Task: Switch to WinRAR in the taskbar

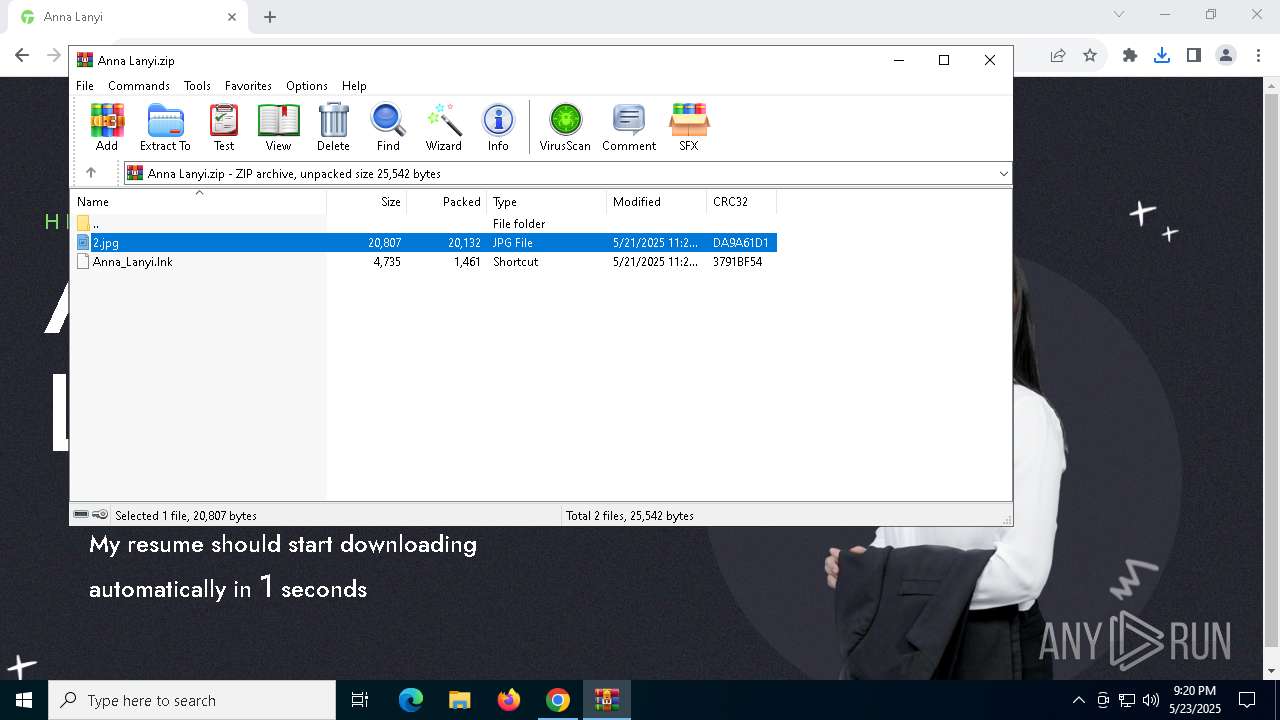Action: (607, 700)
